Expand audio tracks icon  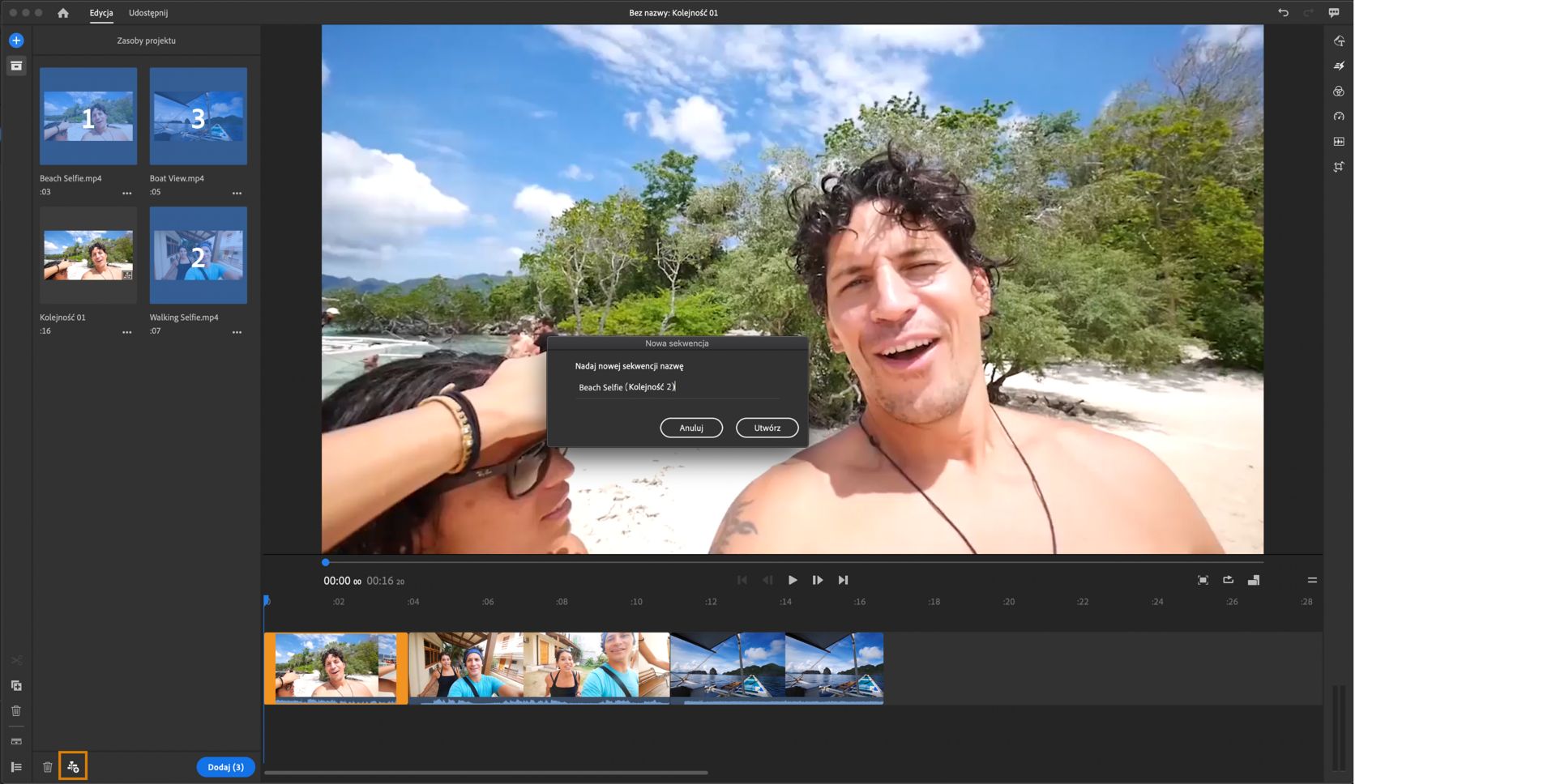click(16, 741)
